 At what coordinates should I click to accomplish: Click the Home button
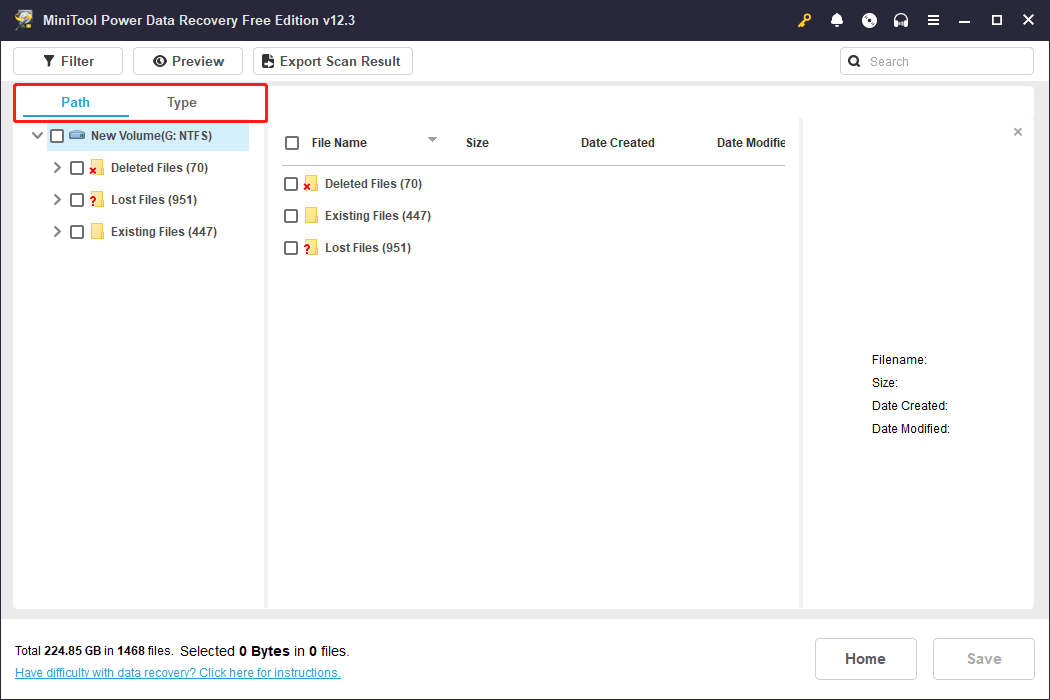point(865,658)
